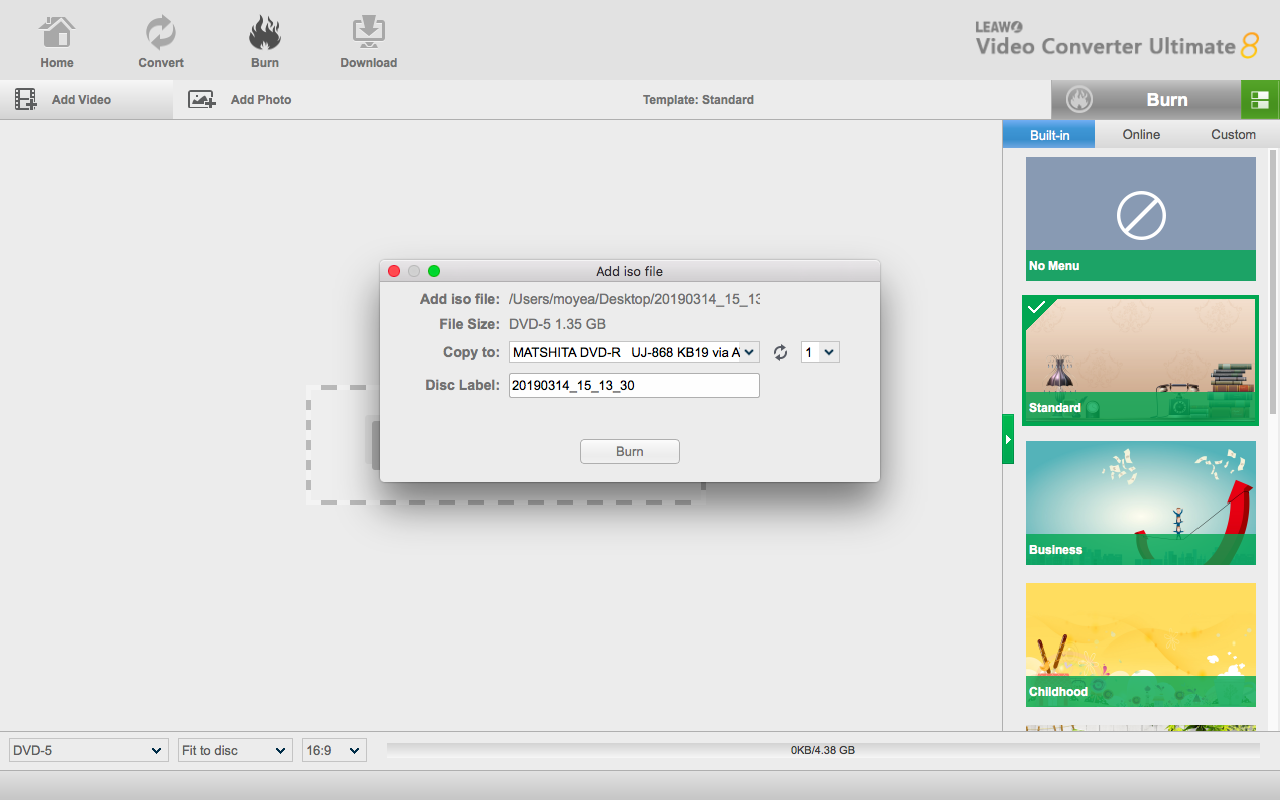The width and height of the screenshot is (1280, 800).
Task: Select the No Menu template thumbnail
Action: pos(1141,218)
